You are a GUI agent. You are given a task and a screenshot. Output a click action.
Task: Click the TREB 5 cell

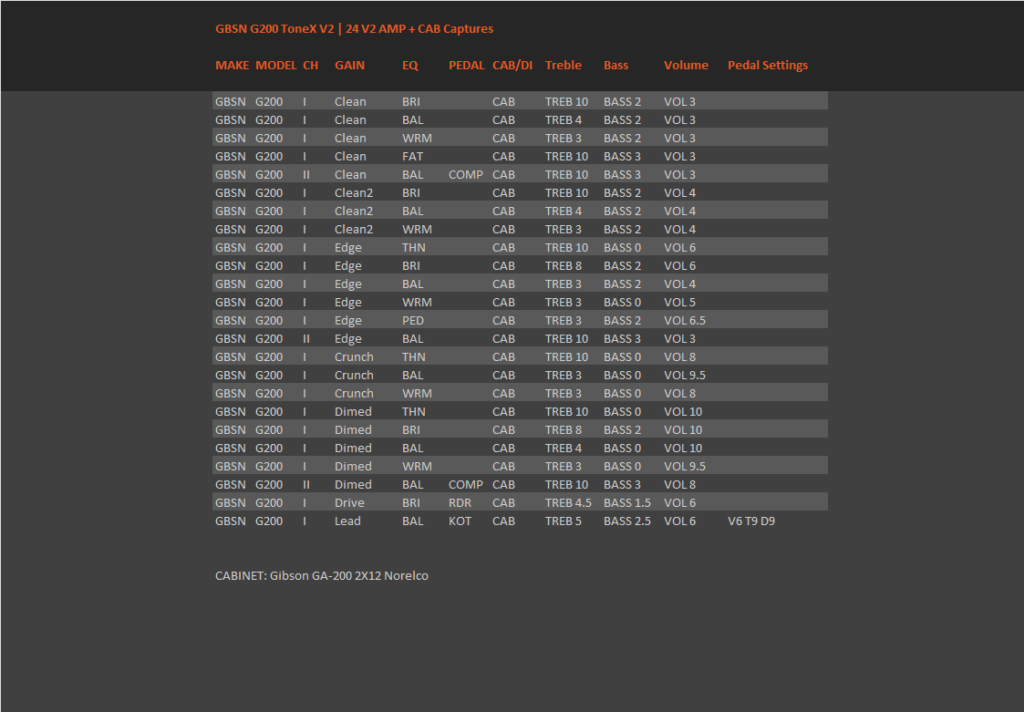(563, 521)
